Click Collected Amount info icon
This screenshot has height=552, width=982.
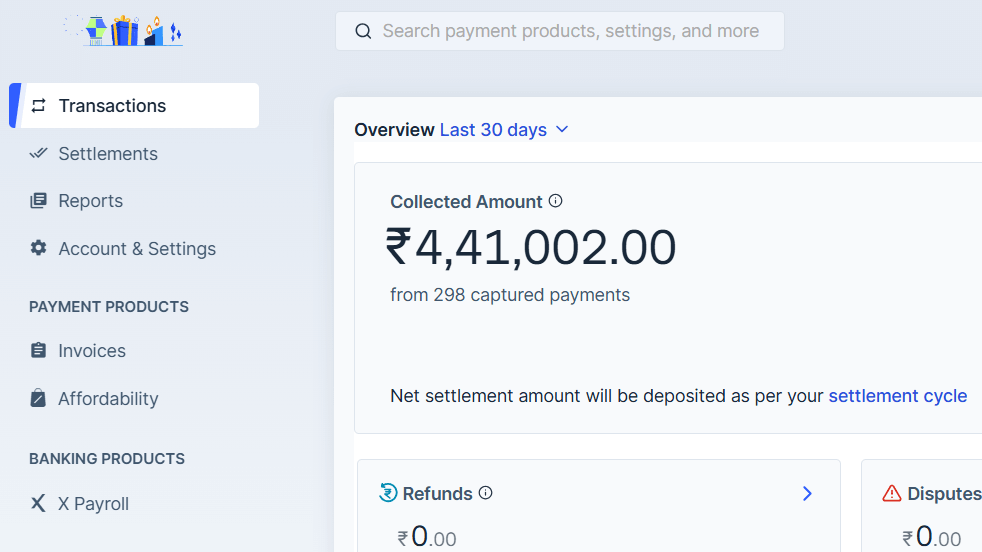pyautogui.click(x=556, y=201)
